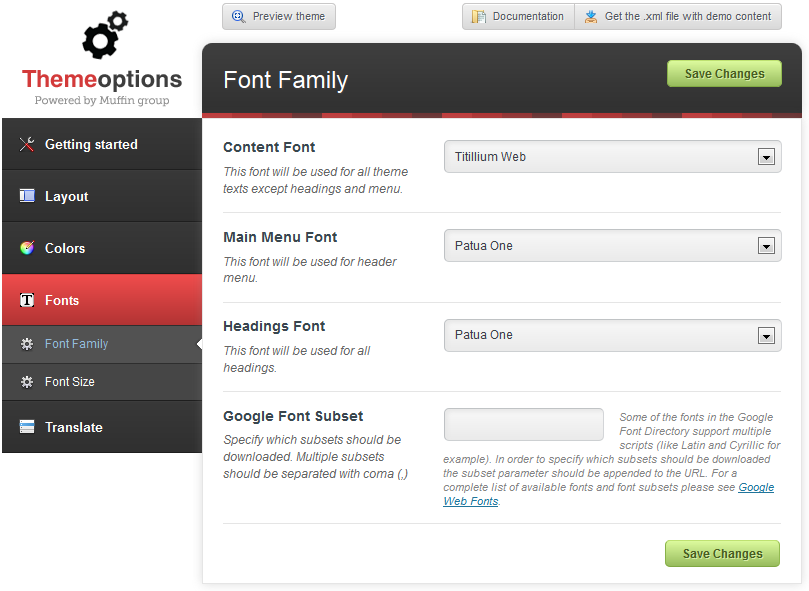Click the Layout panel icon
Viewport: 809px width, 591px height.
[x=27, y=196]
